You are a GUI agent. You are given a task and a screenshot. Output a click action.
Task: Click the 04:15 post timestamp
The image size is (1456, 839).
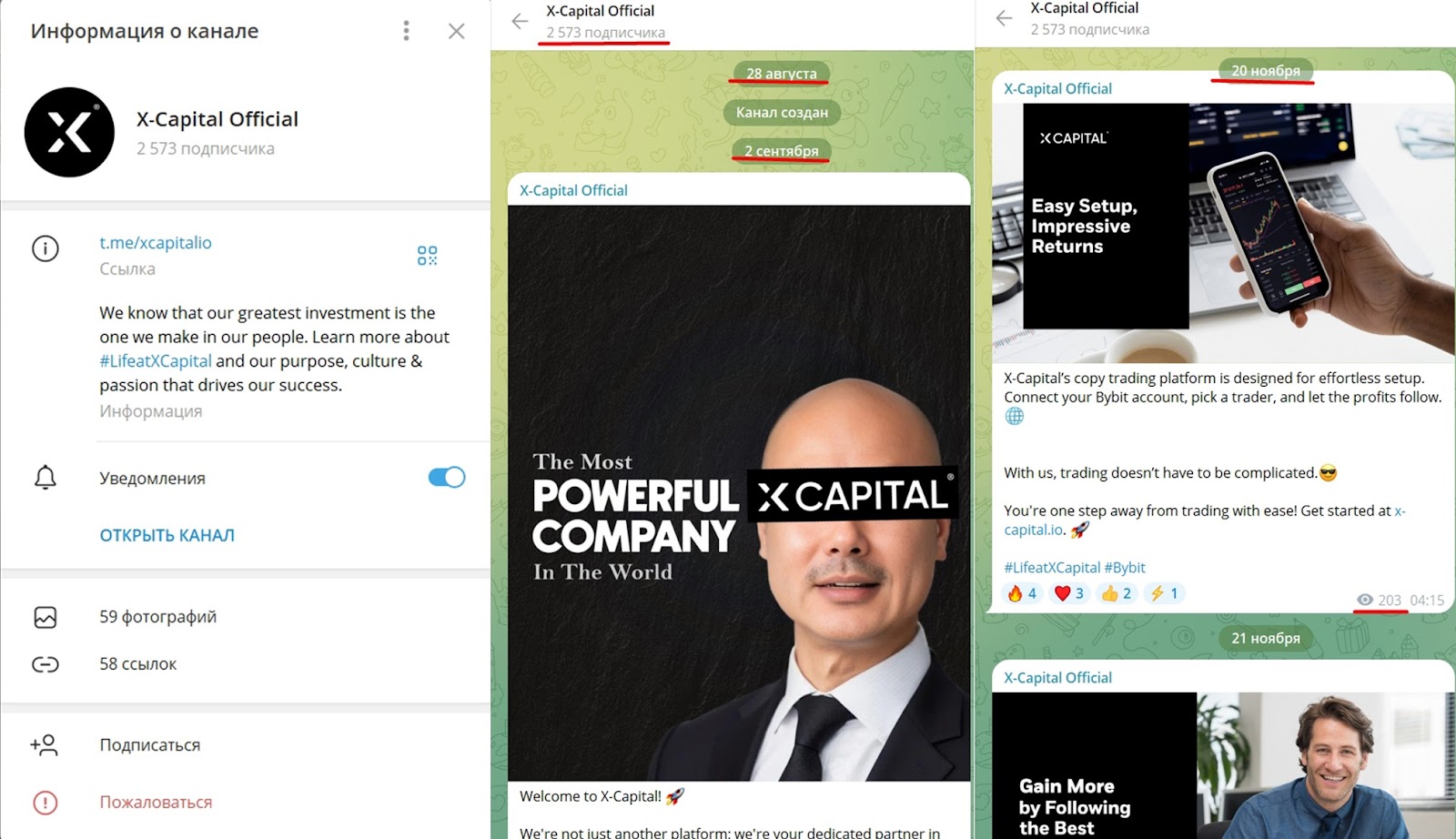(1427, 600)
